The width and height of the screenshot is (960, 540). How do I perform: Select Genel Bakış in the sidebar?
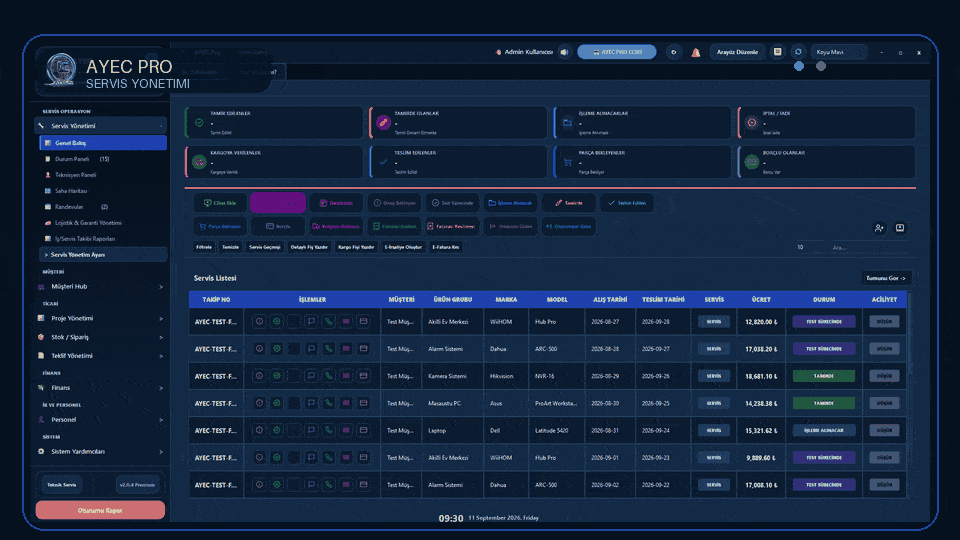pyautogui.click(x=103, y=143)
